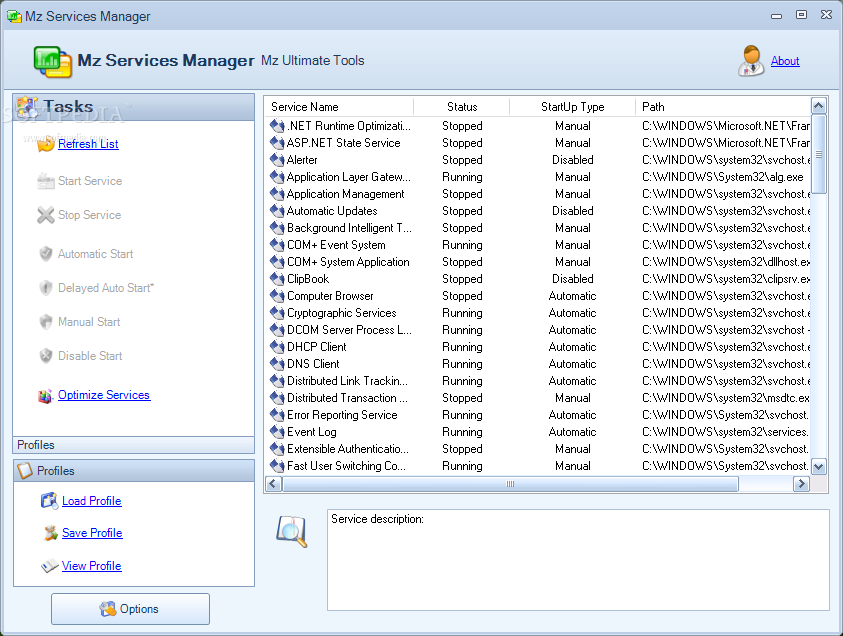Click the Save Profile icon
The image size is (843, 636).
pos(51,533)
